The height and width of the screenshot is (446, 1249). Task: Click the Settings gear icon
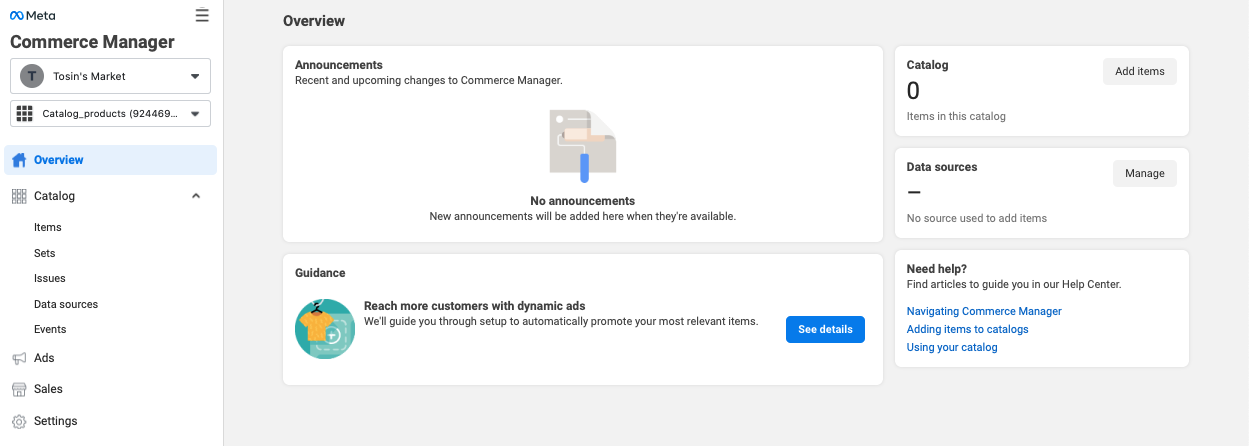pos(19,421)
